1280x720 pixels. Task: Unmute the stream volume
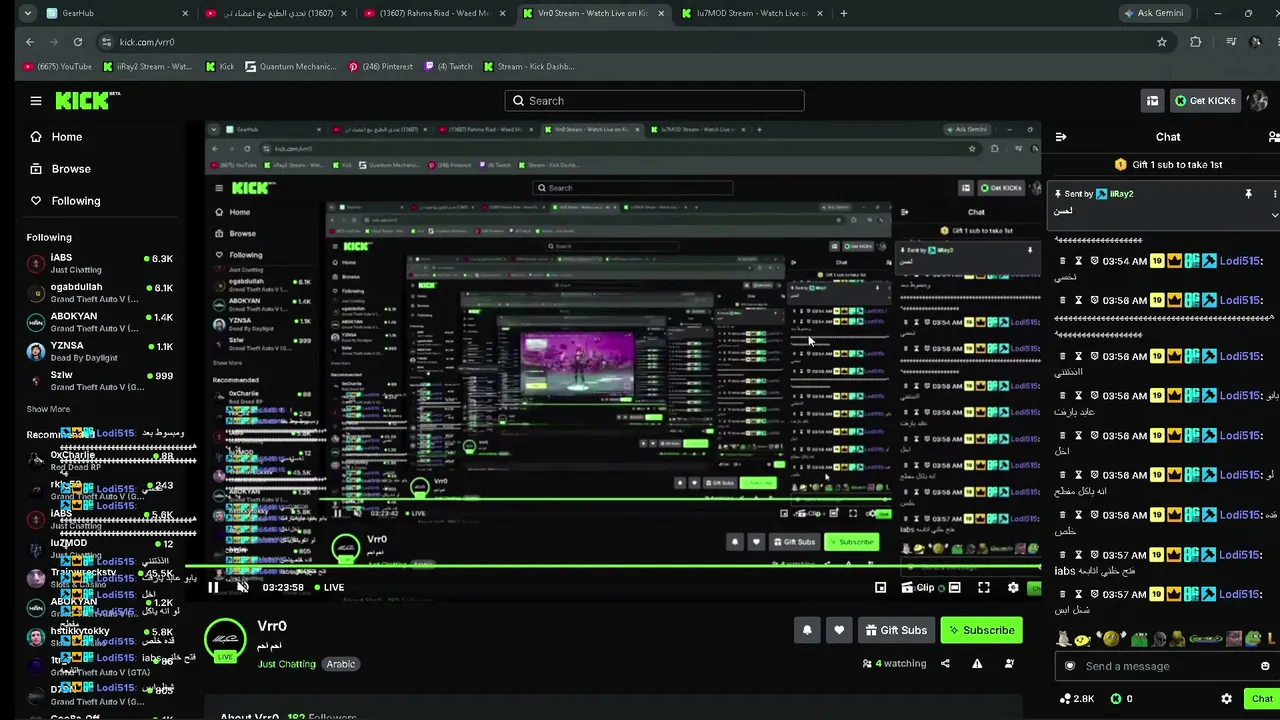tap(242, 588)
